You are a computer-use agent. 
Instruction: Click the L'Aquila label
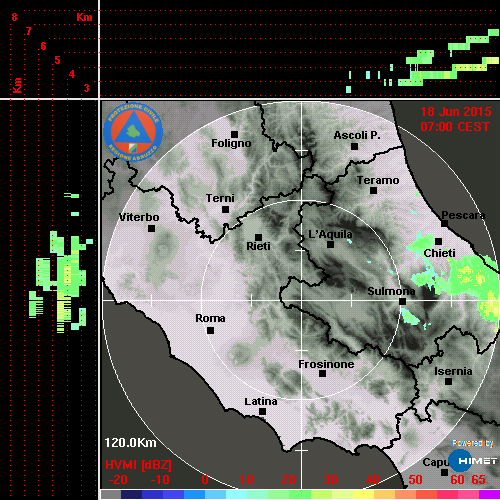[330, 234]
